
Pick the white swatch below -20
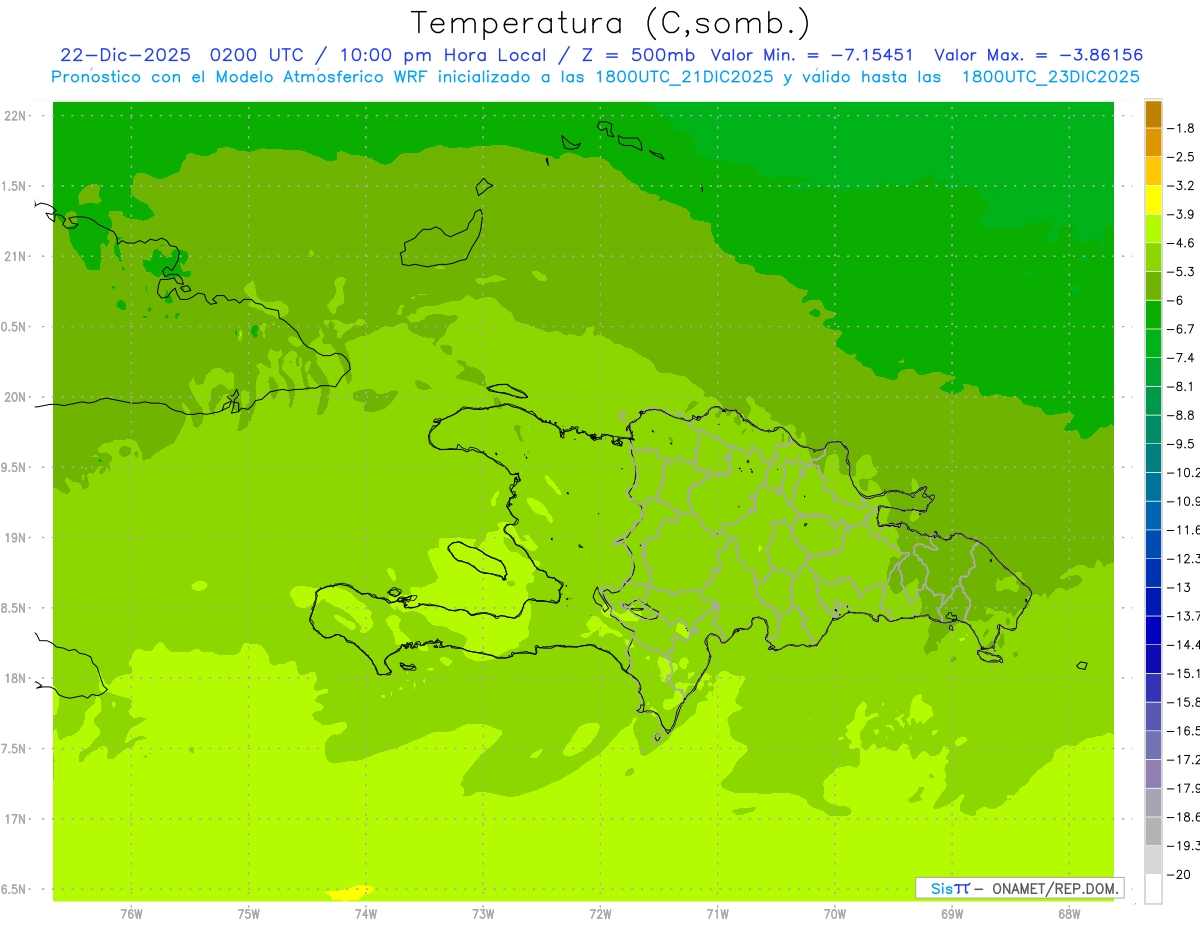(x=1153, y=889)
